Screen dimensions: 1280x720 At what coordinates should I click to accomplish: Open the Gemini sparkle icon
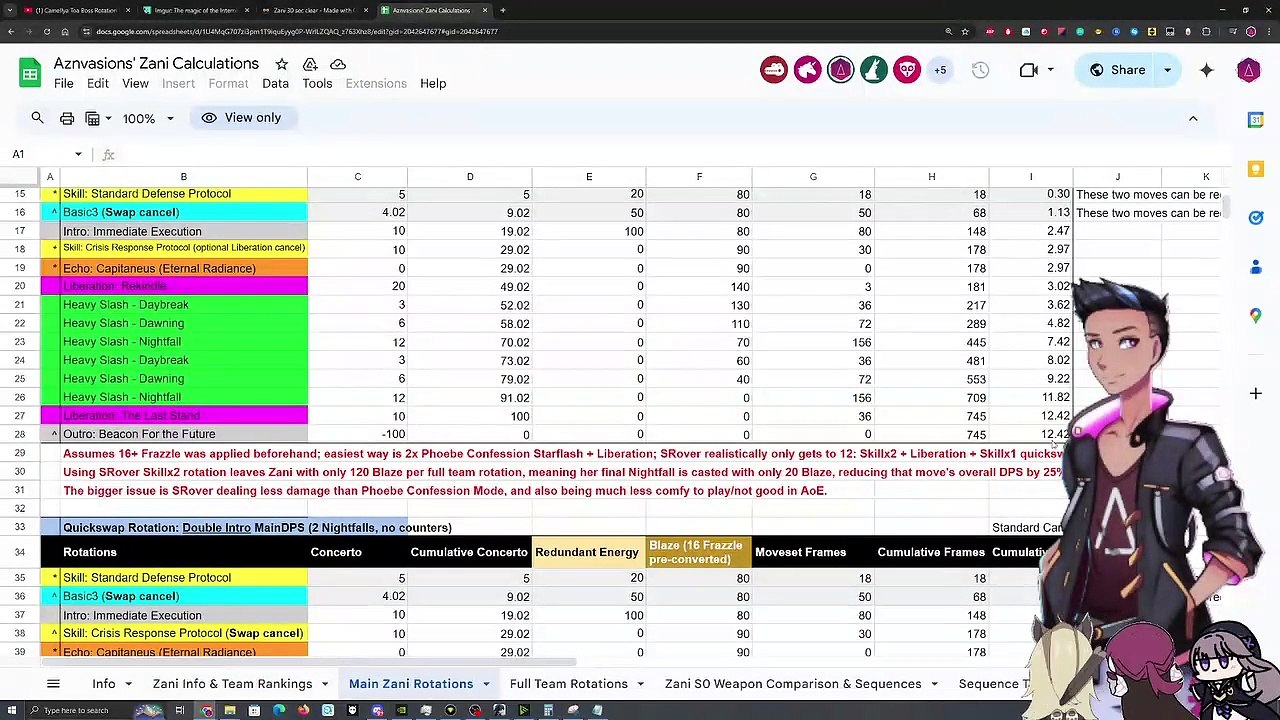pyautogui.click(x=1207, y=70)
